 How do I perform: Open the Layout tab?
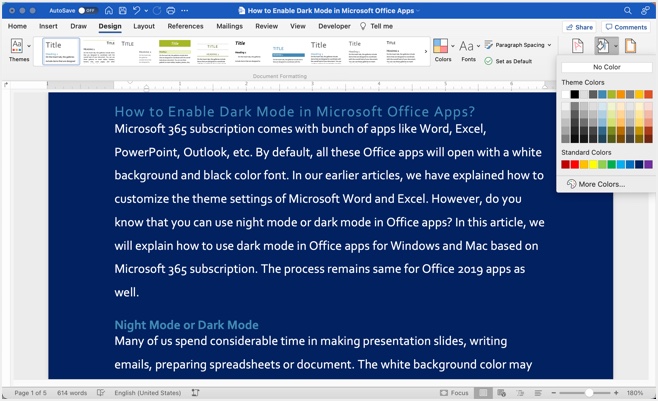(x=144, y=27)
